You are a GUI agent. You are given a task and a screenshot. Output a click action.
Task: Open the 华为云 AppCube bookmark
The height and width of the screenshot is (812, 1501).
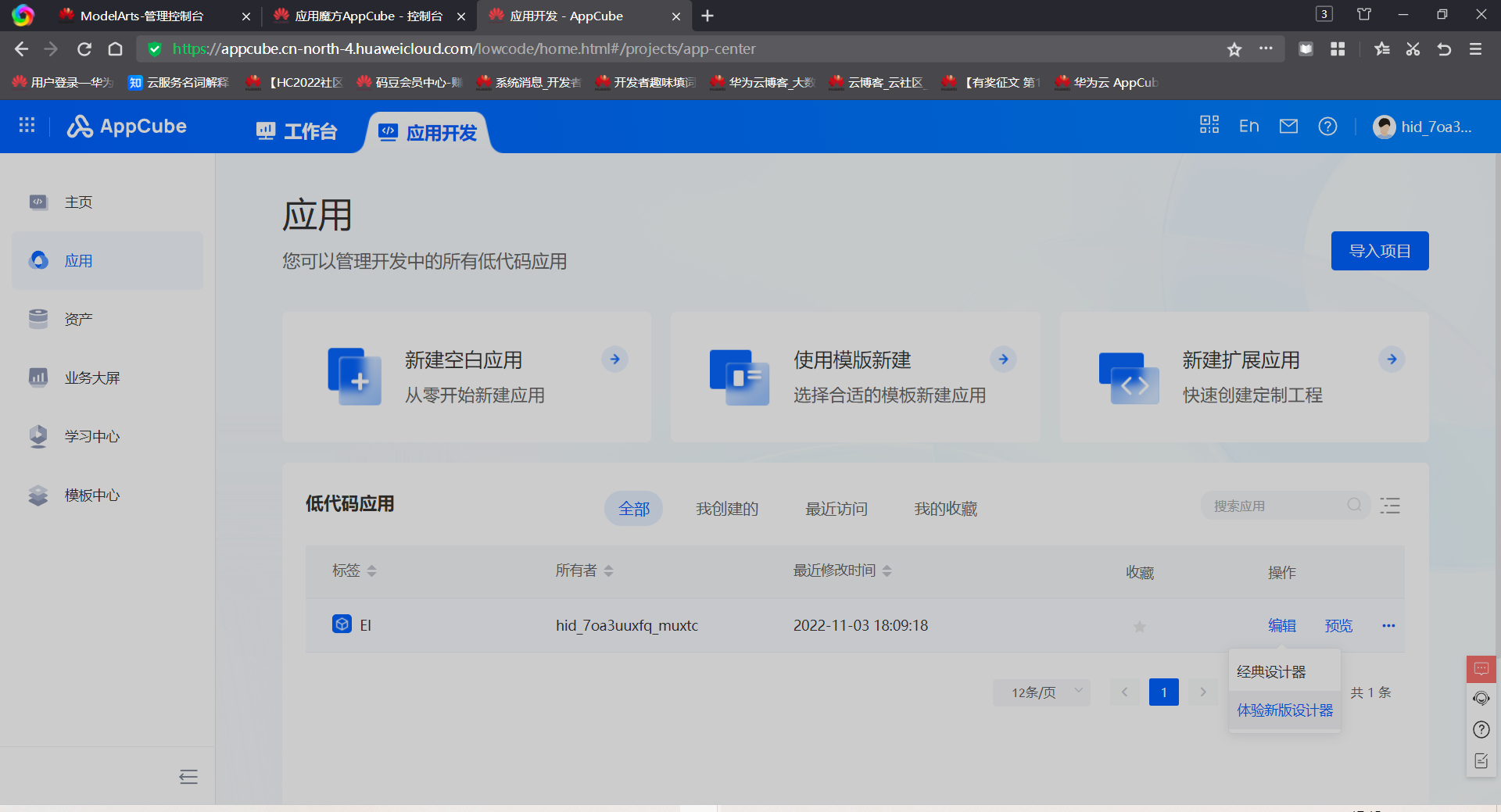(x=1107, y=82)
